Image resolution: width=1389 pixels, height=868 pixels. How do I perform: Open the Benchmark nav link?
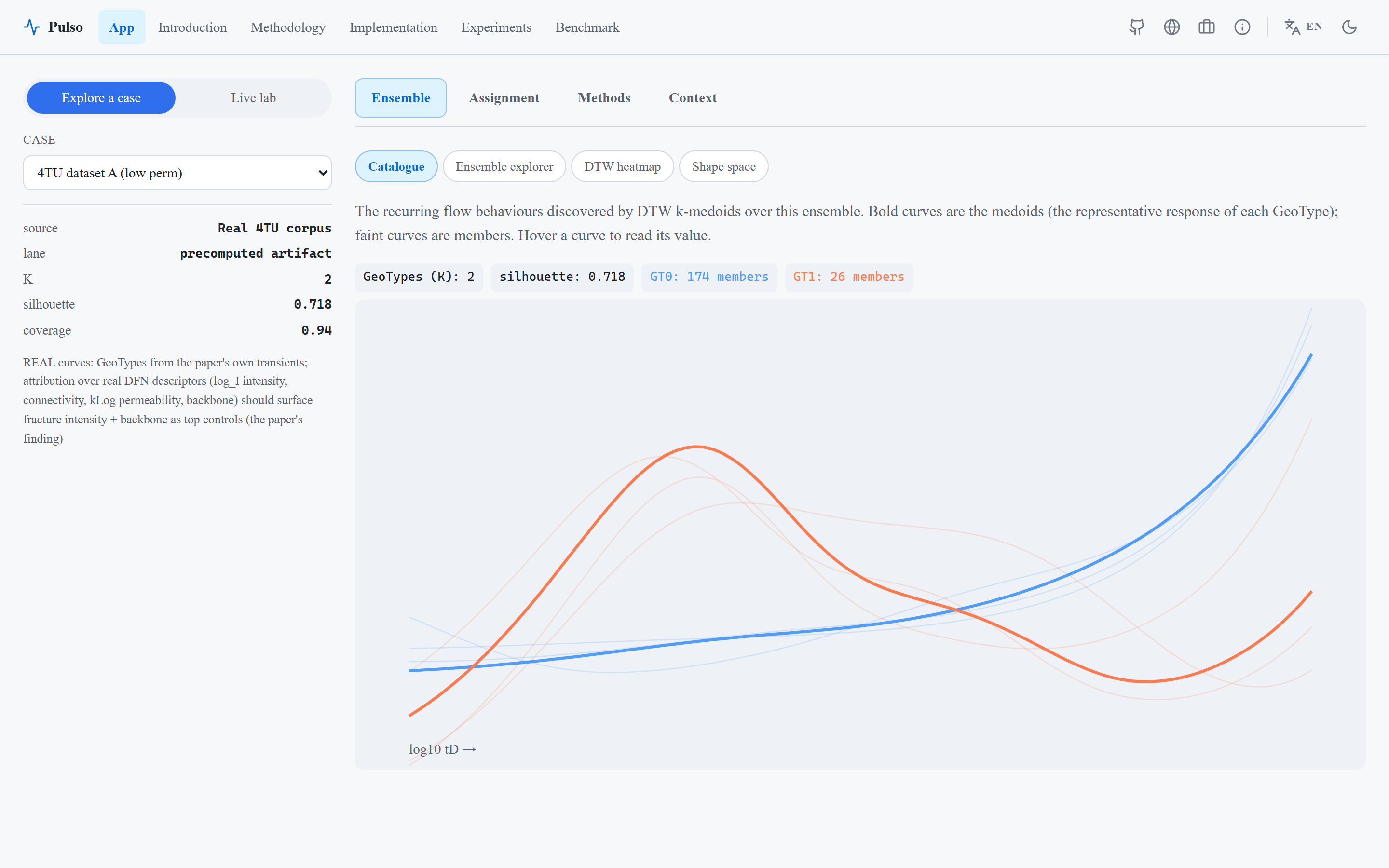click(x=587, y=27)
